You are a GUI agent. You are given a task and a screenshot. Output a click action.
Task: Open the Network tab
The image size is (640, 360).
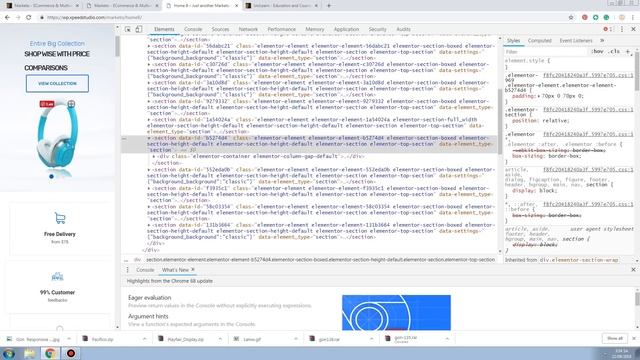(248, 29)
